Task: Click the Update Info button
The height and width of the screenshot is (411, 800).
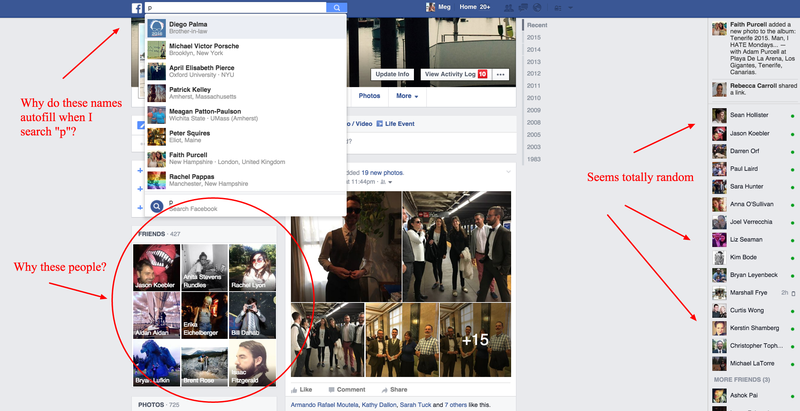Action: 392,74
